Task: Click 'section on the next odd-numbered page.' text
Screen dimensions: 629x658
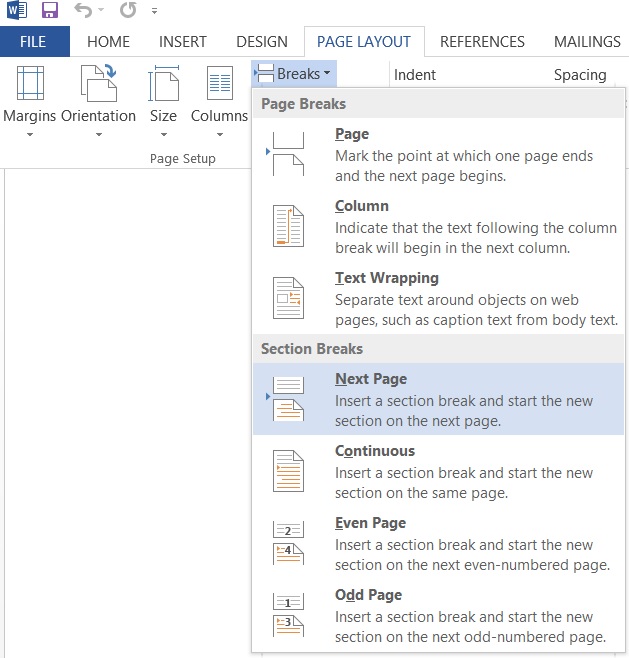Action: 470,637
